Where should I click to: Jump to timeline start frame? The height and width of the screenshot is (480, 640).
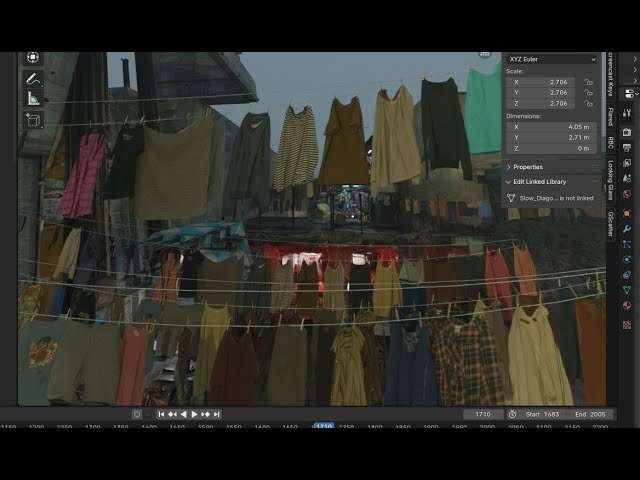tap(161, 414)
